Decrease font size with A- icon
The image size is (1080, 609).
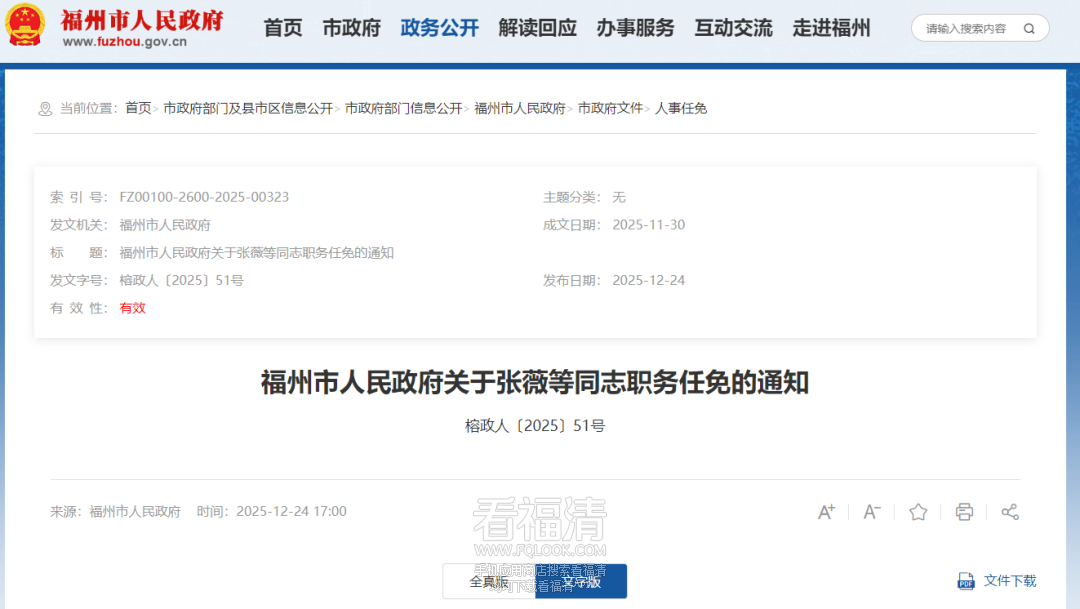pos(872,512)
